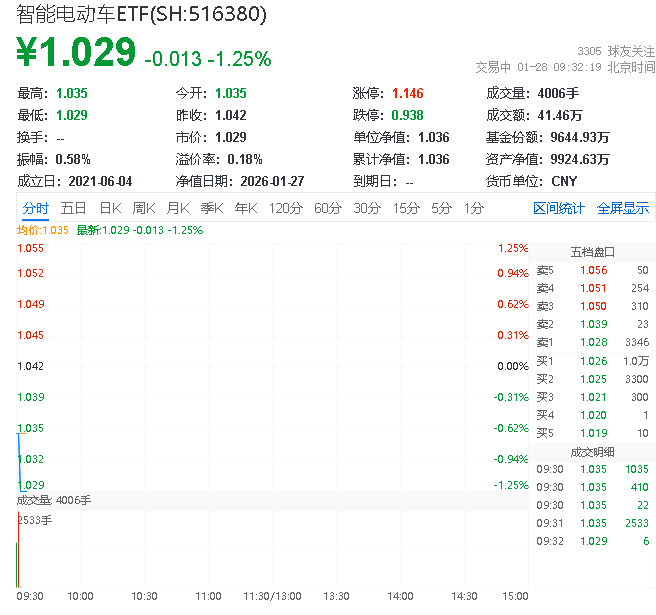Open the 5分 interval chart
The image size is (656, 615).
click(x=441, y=208)
